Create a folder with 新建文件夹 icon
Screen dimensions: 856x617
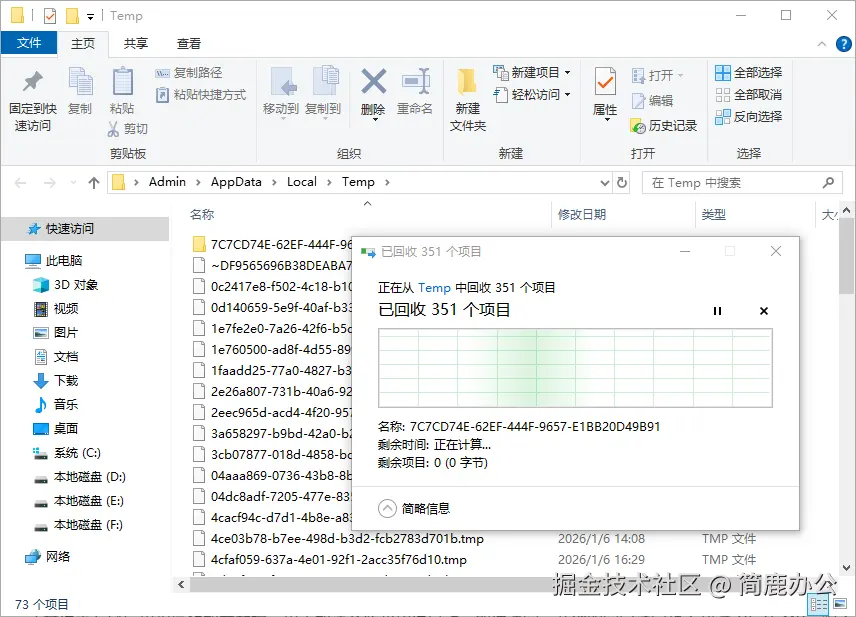(467, 95)
